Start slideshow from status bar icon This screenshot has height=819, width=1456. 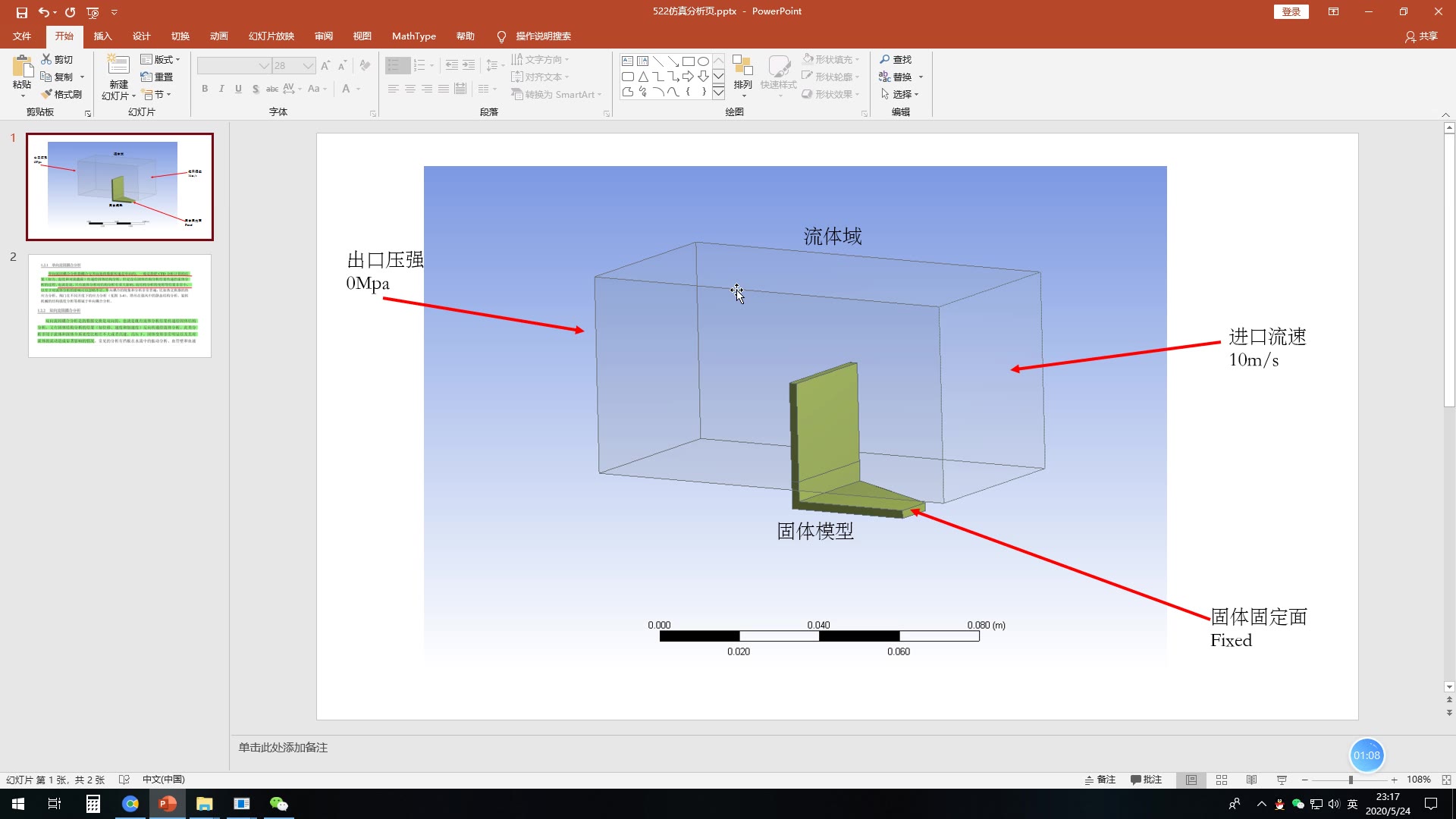[x=1282, y=780]
